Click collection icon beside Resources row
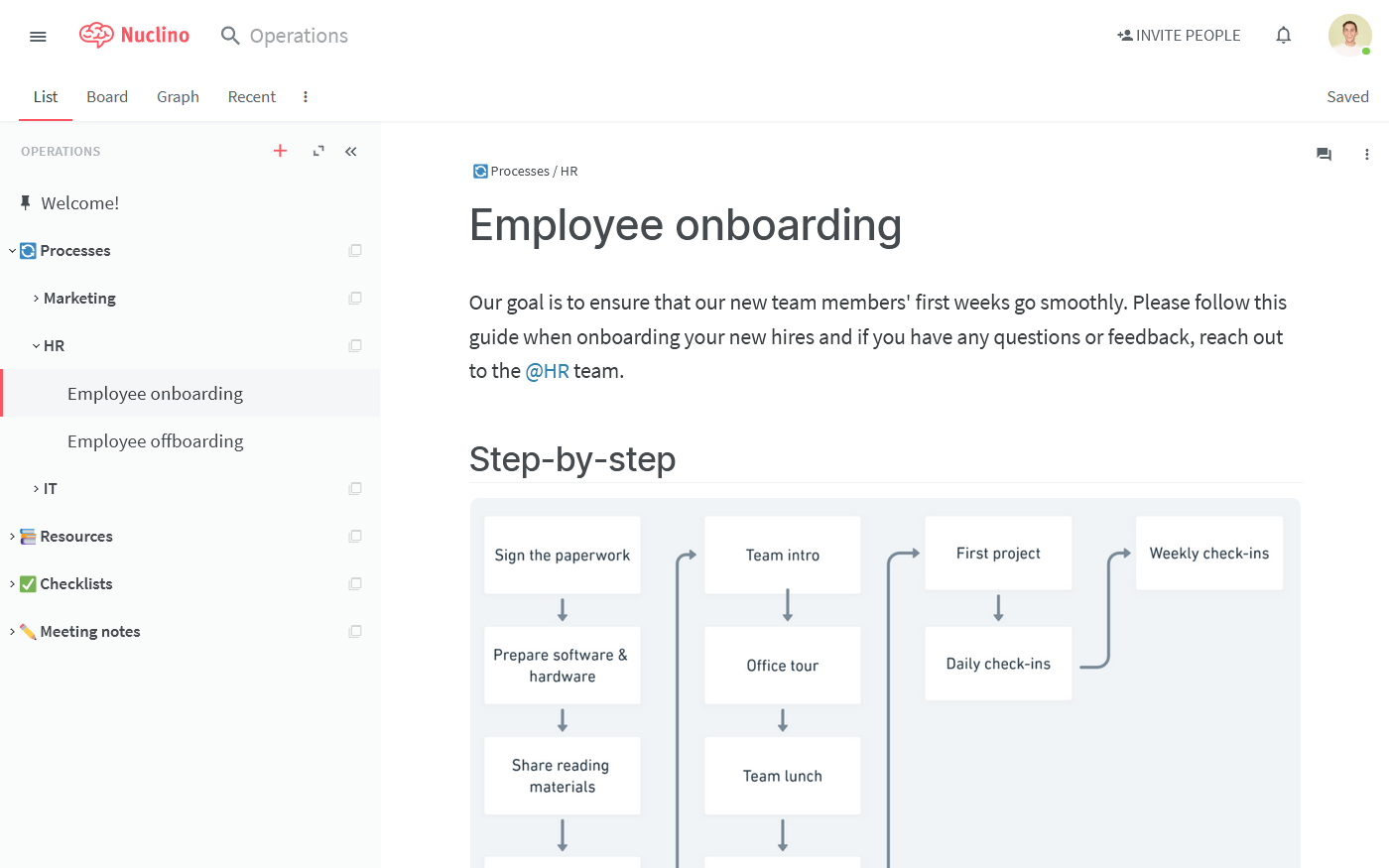 [x=355, y=537]
